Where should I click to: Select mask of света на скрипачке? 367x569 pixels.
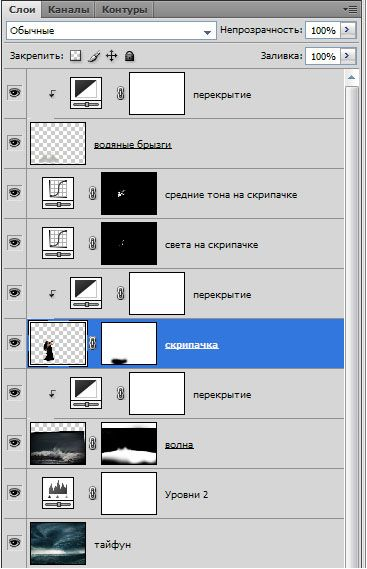click(129, 243)
